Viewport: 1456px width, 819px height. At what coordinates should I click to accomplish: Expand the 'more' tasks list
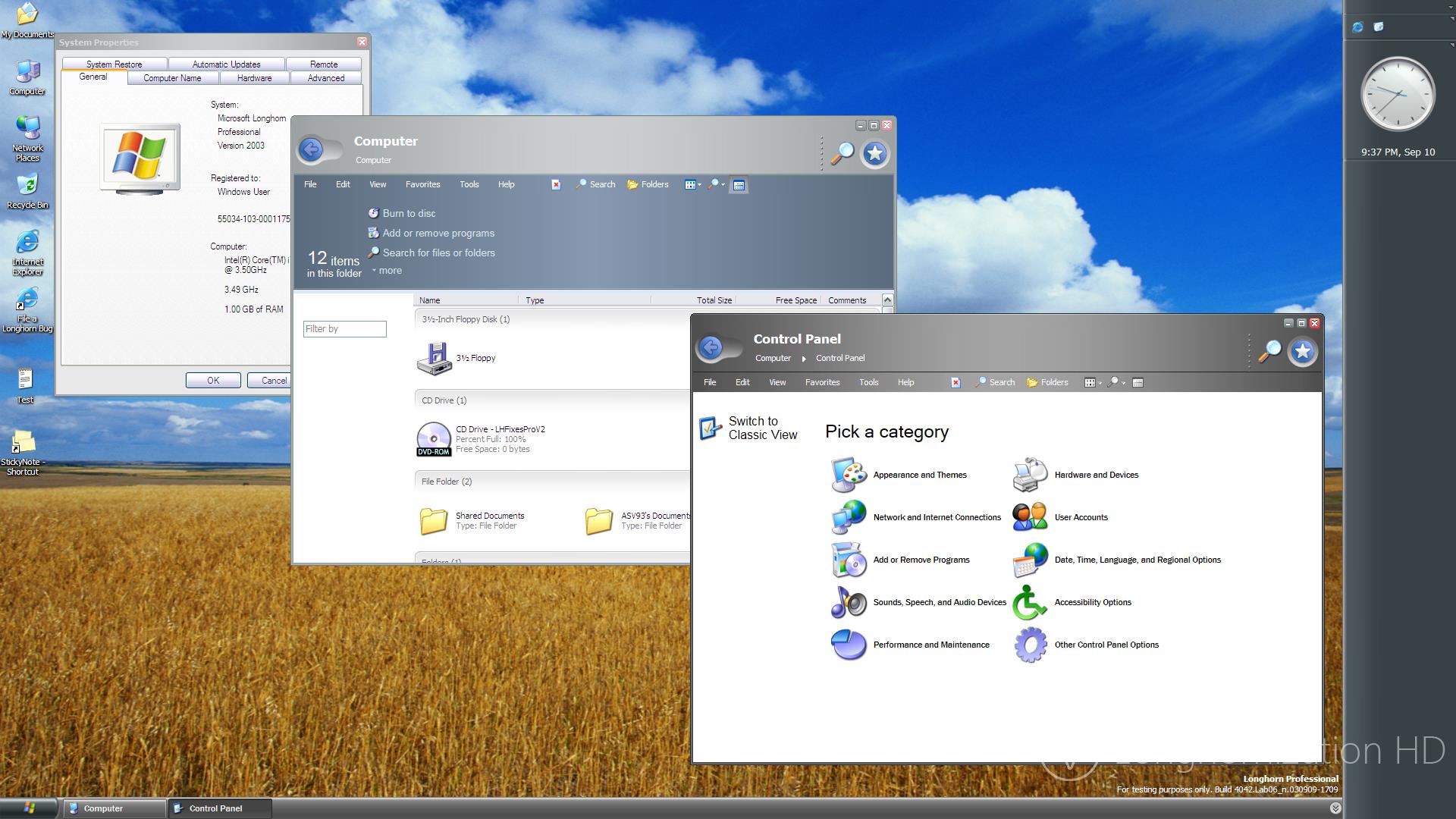[389, 271]
